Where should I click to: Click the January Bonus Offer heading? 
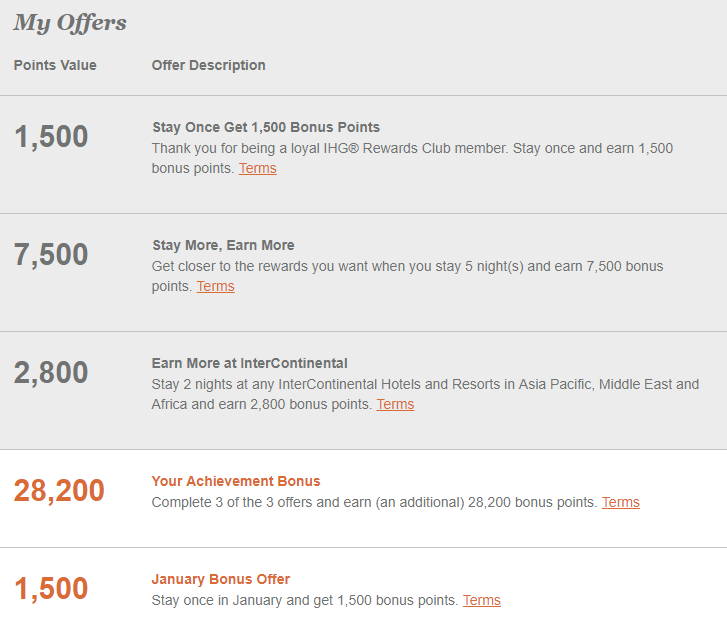point(221,579)
